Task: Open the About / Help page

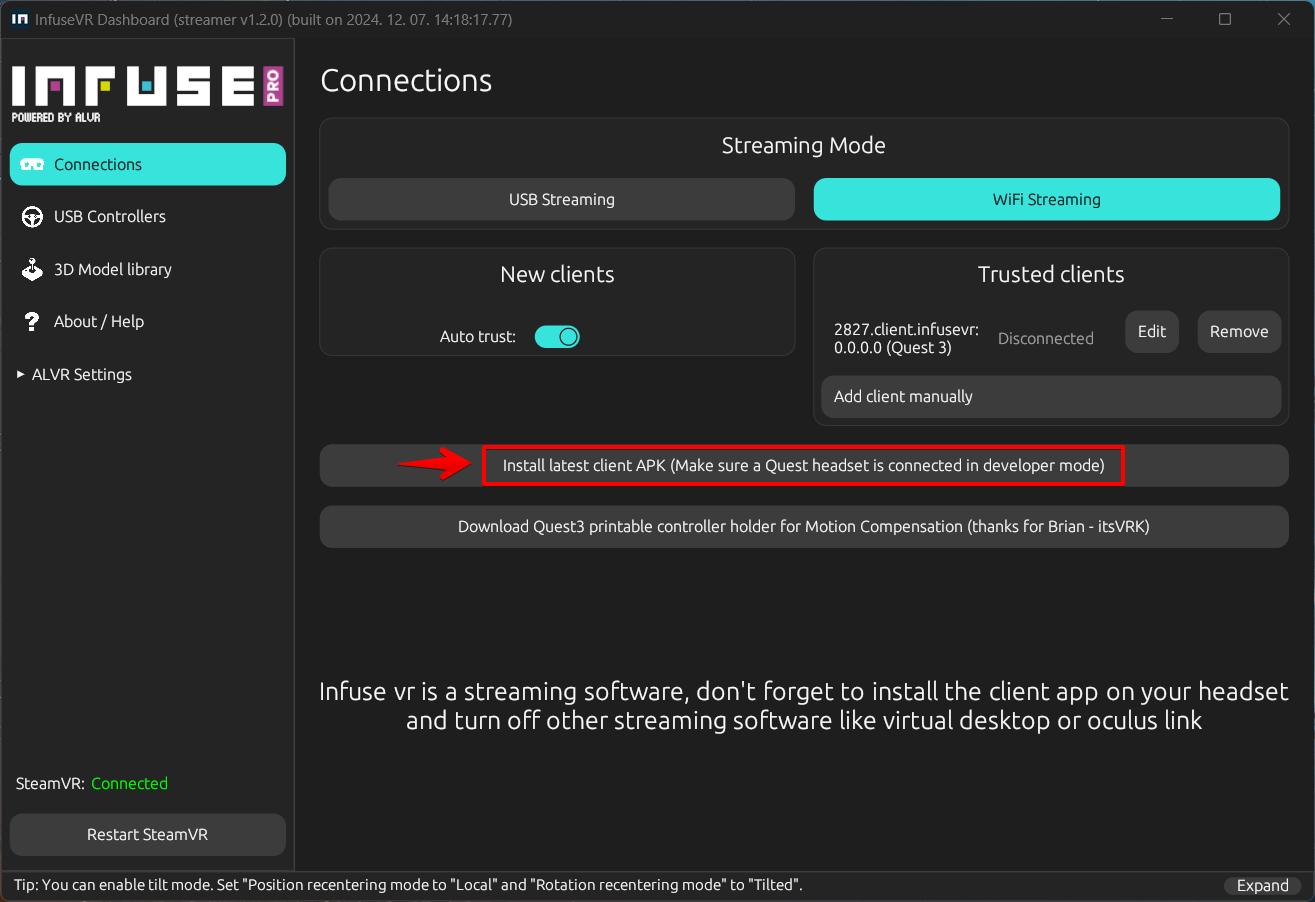Action: [x=98, y=322]
